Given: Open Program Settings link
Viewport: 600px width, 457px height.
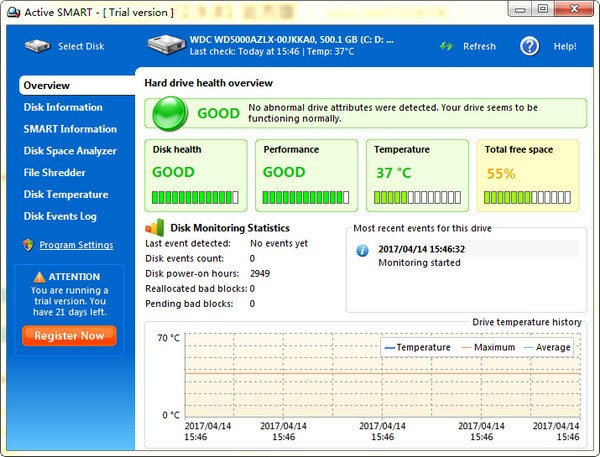Looking at the screenshot, I should click(x=76, y=245).
